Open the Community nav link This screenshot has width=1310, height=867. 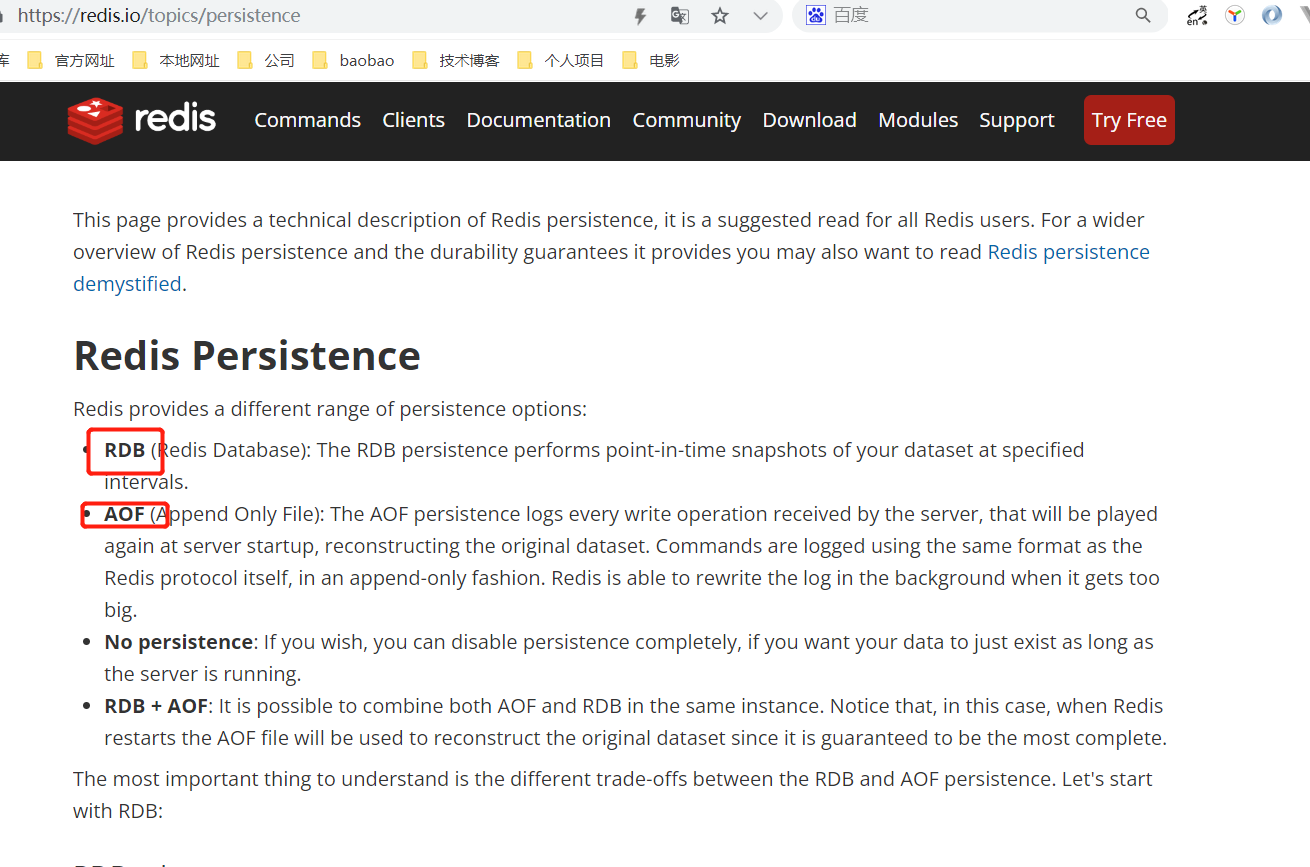[686, 120]
